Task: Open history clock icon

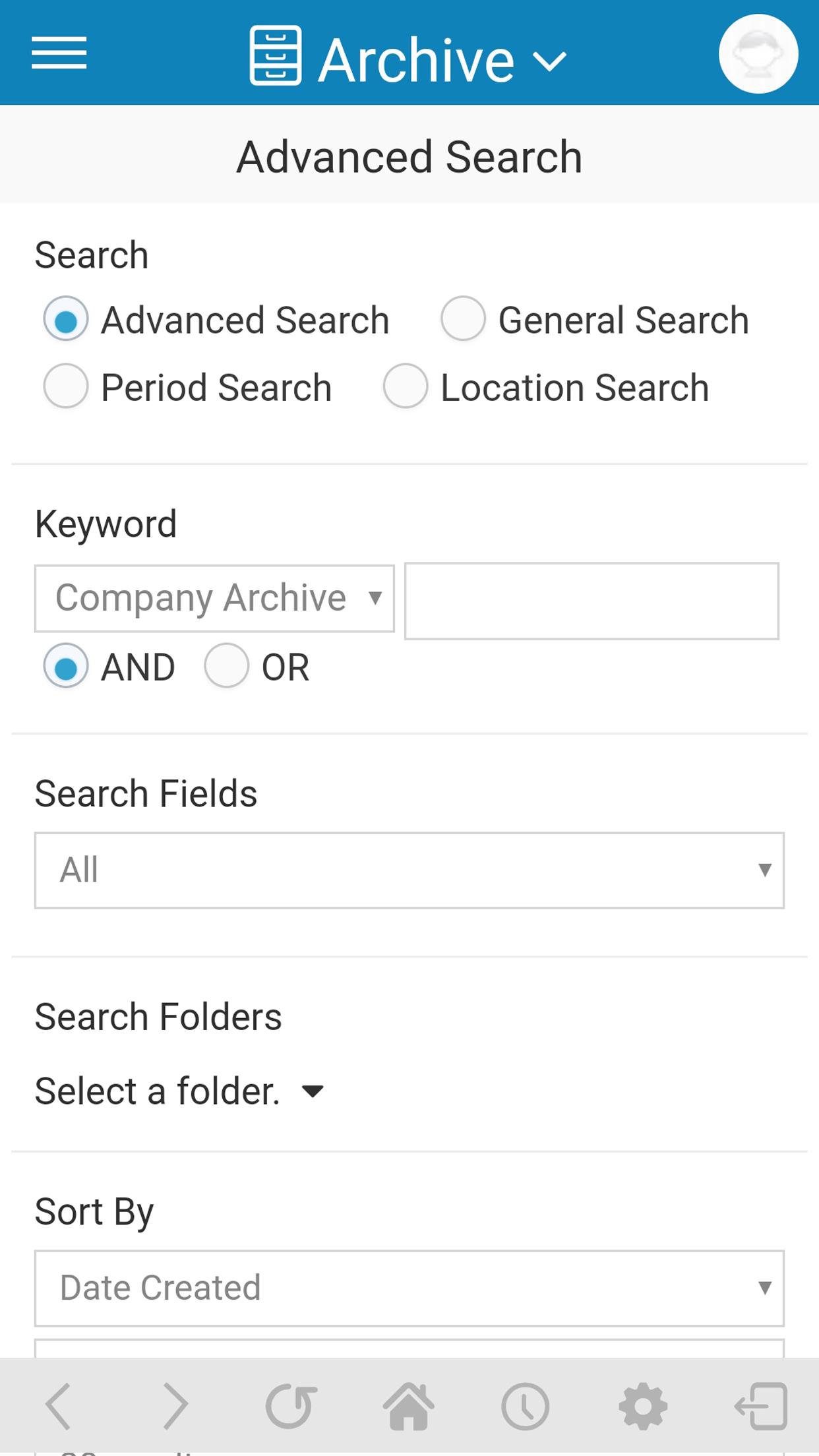Action: [x=525, y=1405]
